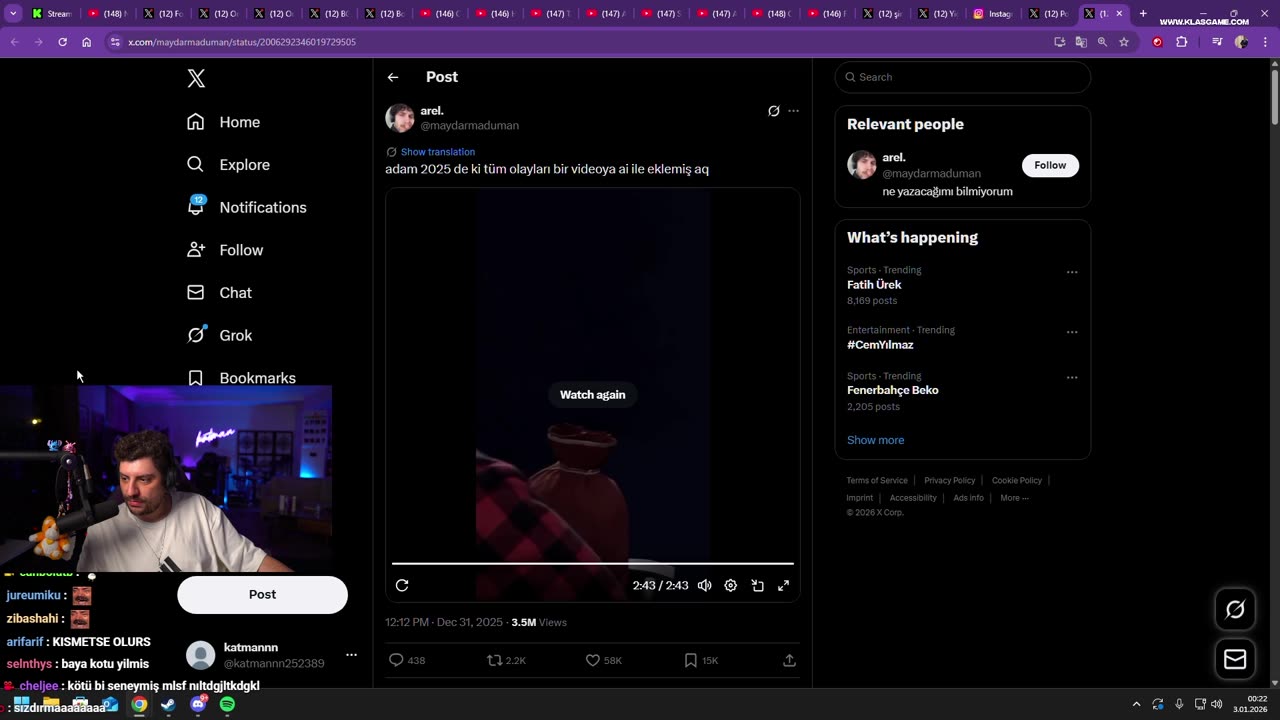
Task: Click the Search input field
Action: (962, 77)
